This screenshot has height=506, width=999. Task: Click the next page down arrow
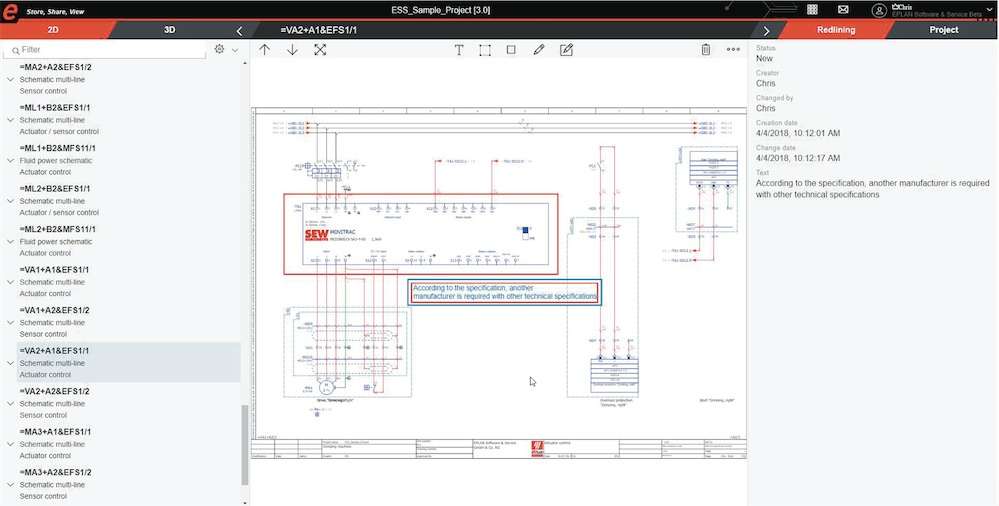pyautogui.click(x=292, y=49)
